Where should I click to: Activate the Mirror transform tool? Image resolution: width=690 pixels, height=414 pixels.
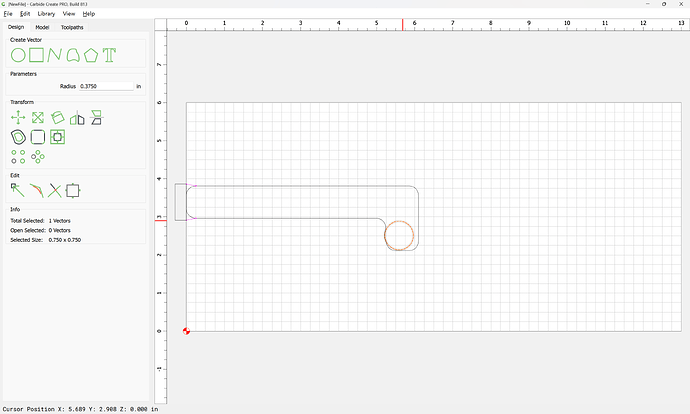[x=77, y=117]
